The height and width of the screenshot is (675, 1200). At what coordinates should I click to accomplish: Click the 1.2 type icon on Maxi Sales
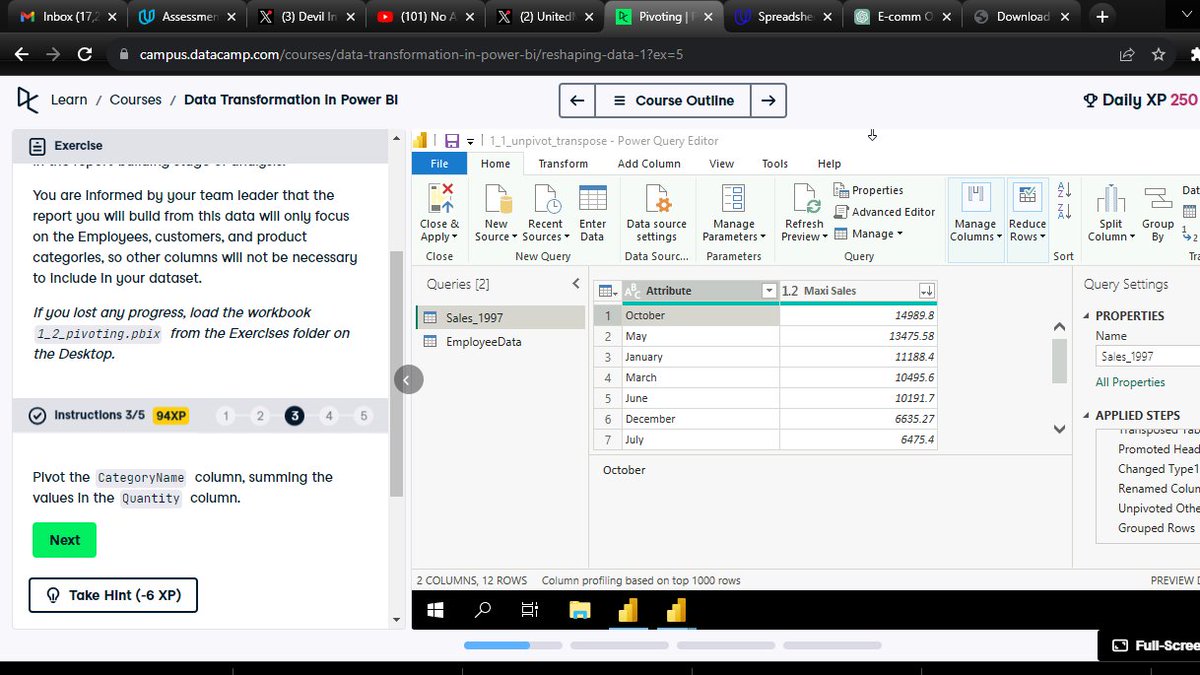click(x=790, y=291)
